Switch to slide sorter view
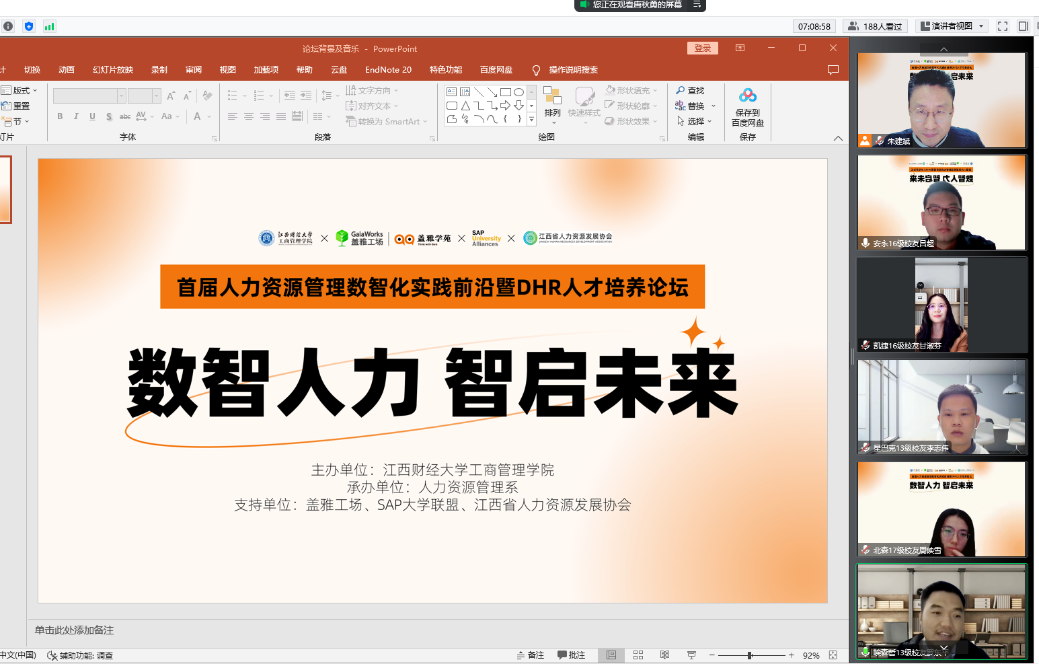The image size is (1039, 664). [638, 655]
